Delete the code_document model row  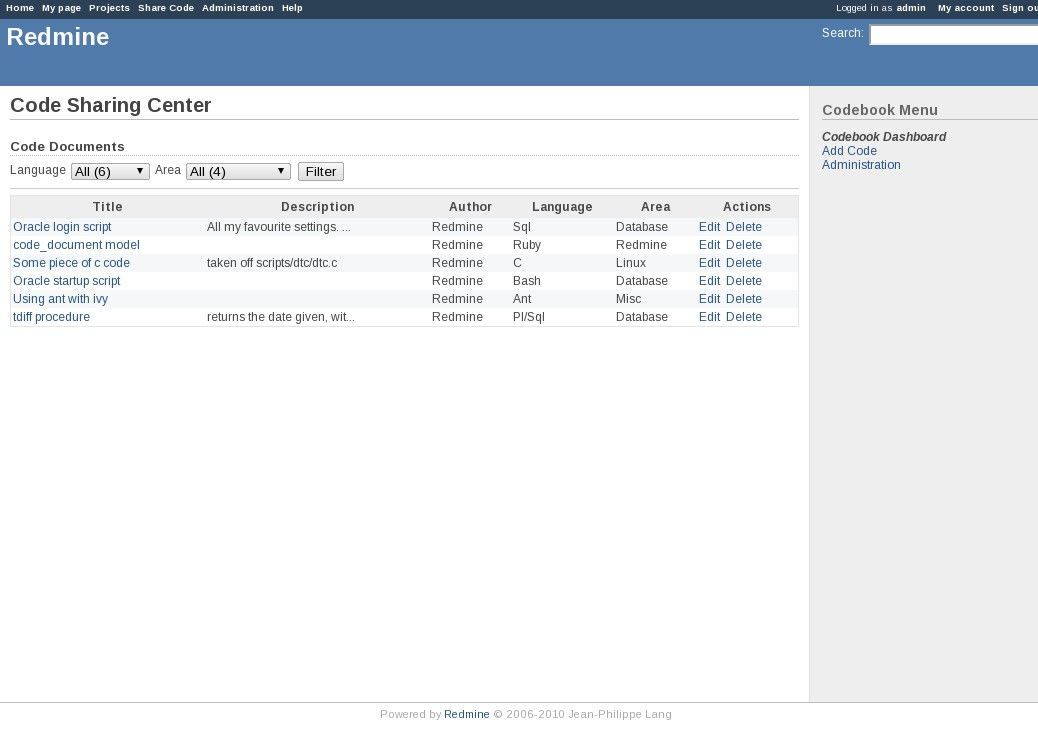(x=743, y=245)
